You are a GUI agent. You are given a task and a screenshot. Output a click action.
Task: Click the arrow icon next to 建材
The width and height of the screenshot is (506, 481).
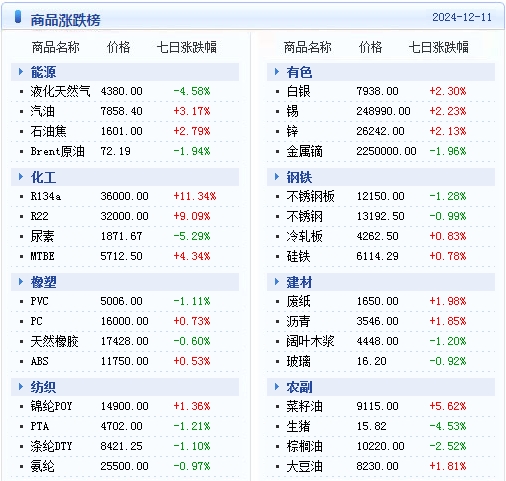277,282
